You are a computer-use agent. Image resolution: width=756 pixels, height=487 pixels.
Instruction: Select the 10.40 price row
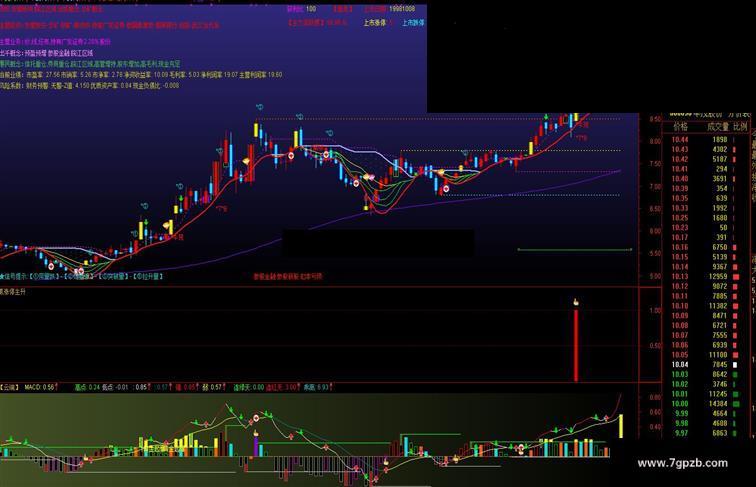coord(705,179)
